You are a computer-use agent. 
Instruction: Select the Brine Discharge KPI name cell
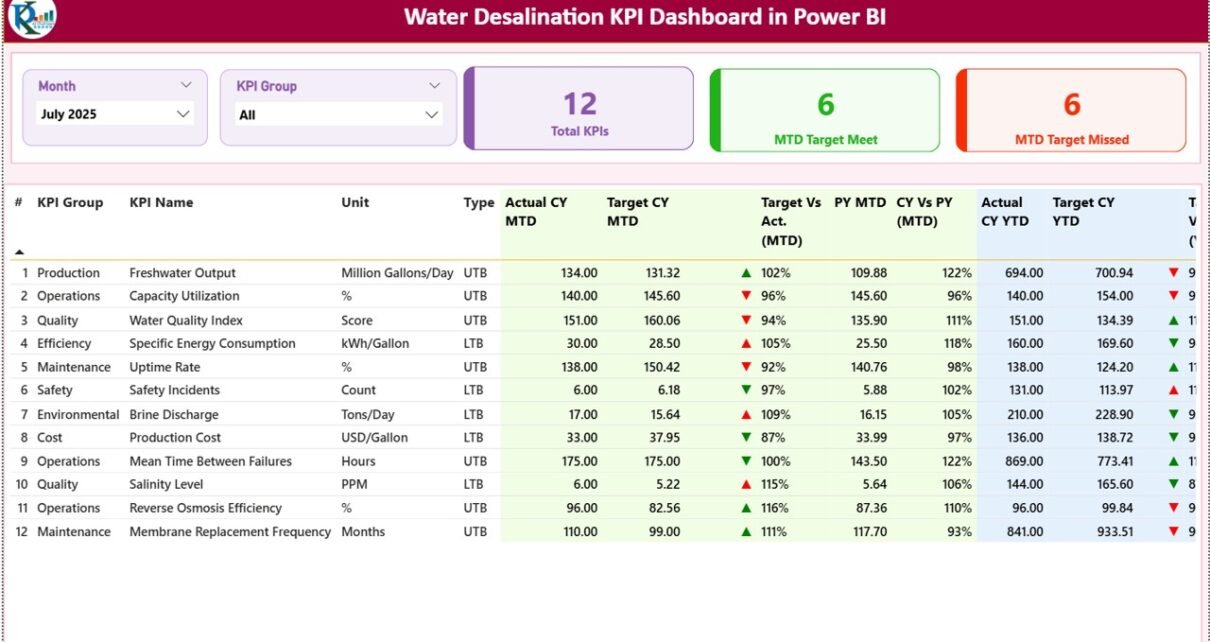point(173,414)
